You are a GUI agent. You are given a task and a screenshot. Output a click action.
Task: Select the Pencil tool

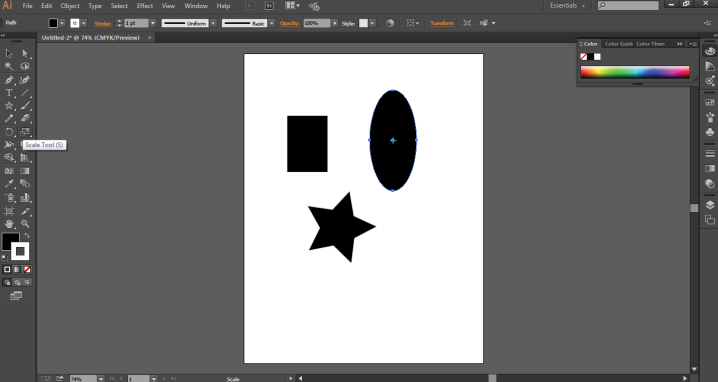point(9,119)
